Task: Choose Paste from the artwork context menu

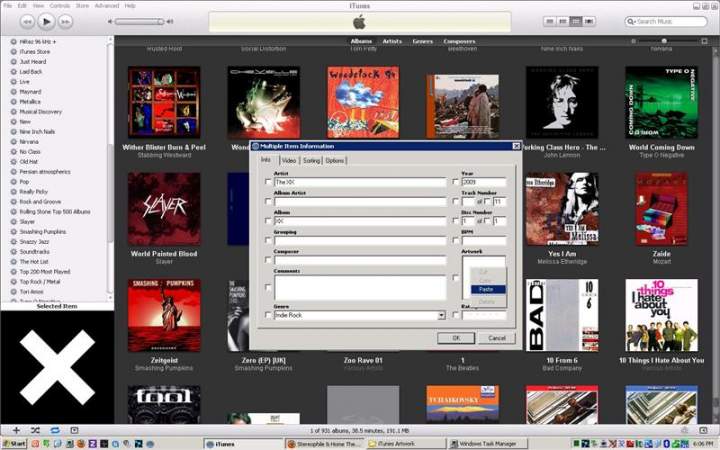Action: click(488, 289)
